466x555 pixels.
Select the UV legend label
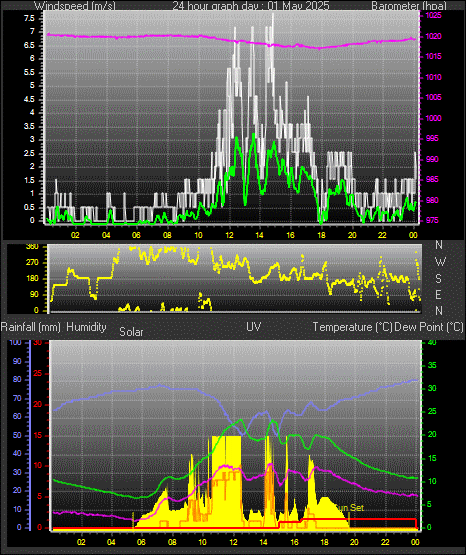tap(254, 327)
